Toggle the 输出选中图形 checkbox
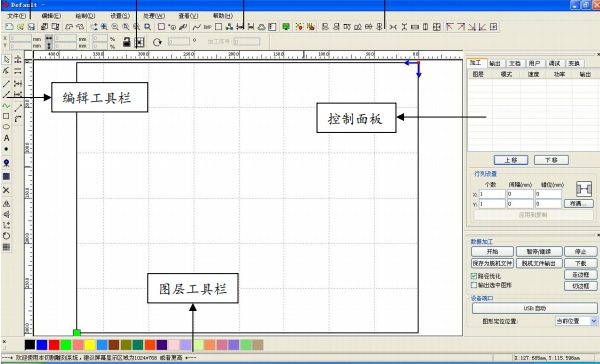The width and height of the screenshot is (600, 364). (x=474, y=285)
